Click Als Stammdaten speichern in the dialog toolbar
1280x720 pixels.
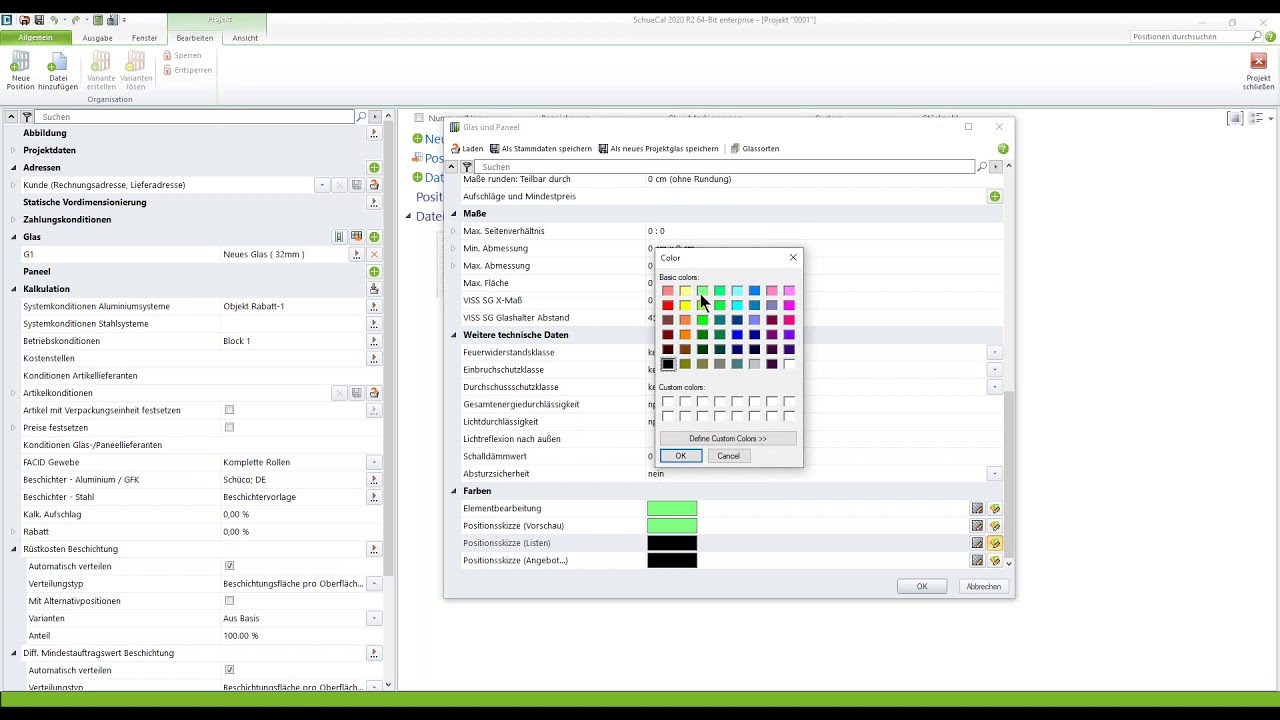point(540,149)
